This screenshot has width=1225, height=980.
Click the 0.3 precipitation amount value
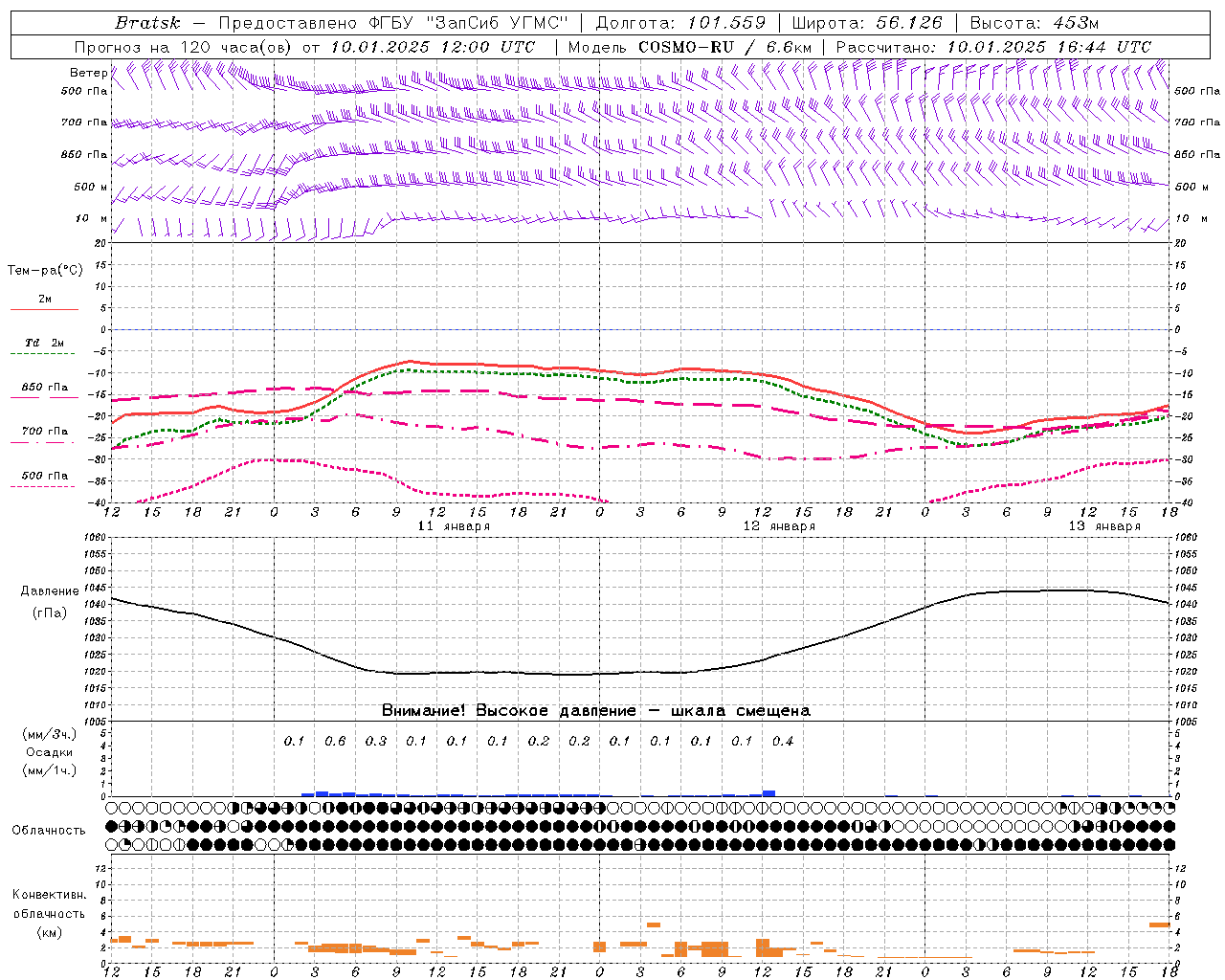click(376, 741)
